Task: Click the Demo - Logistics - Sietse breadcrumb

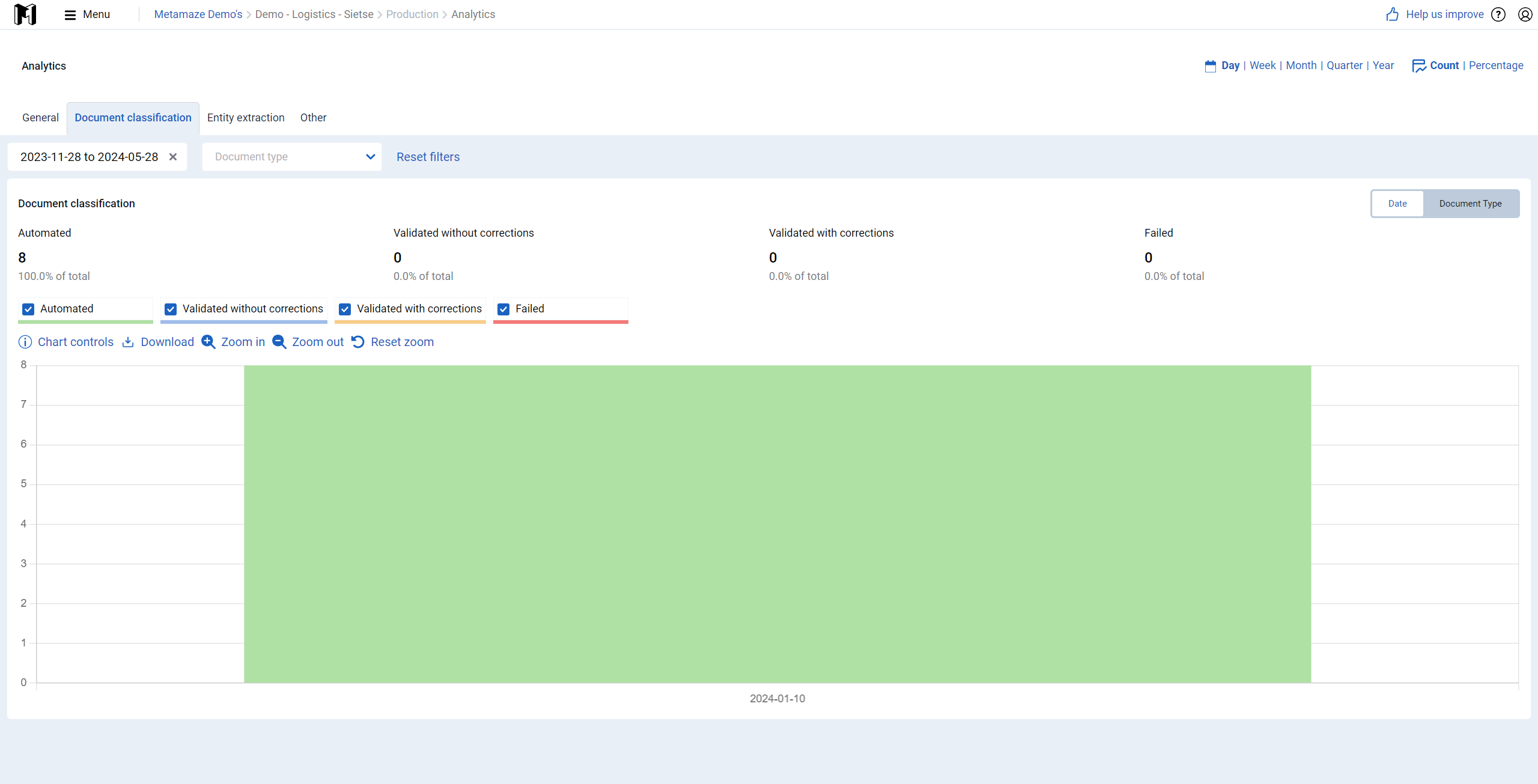Action: pos(314,14)
